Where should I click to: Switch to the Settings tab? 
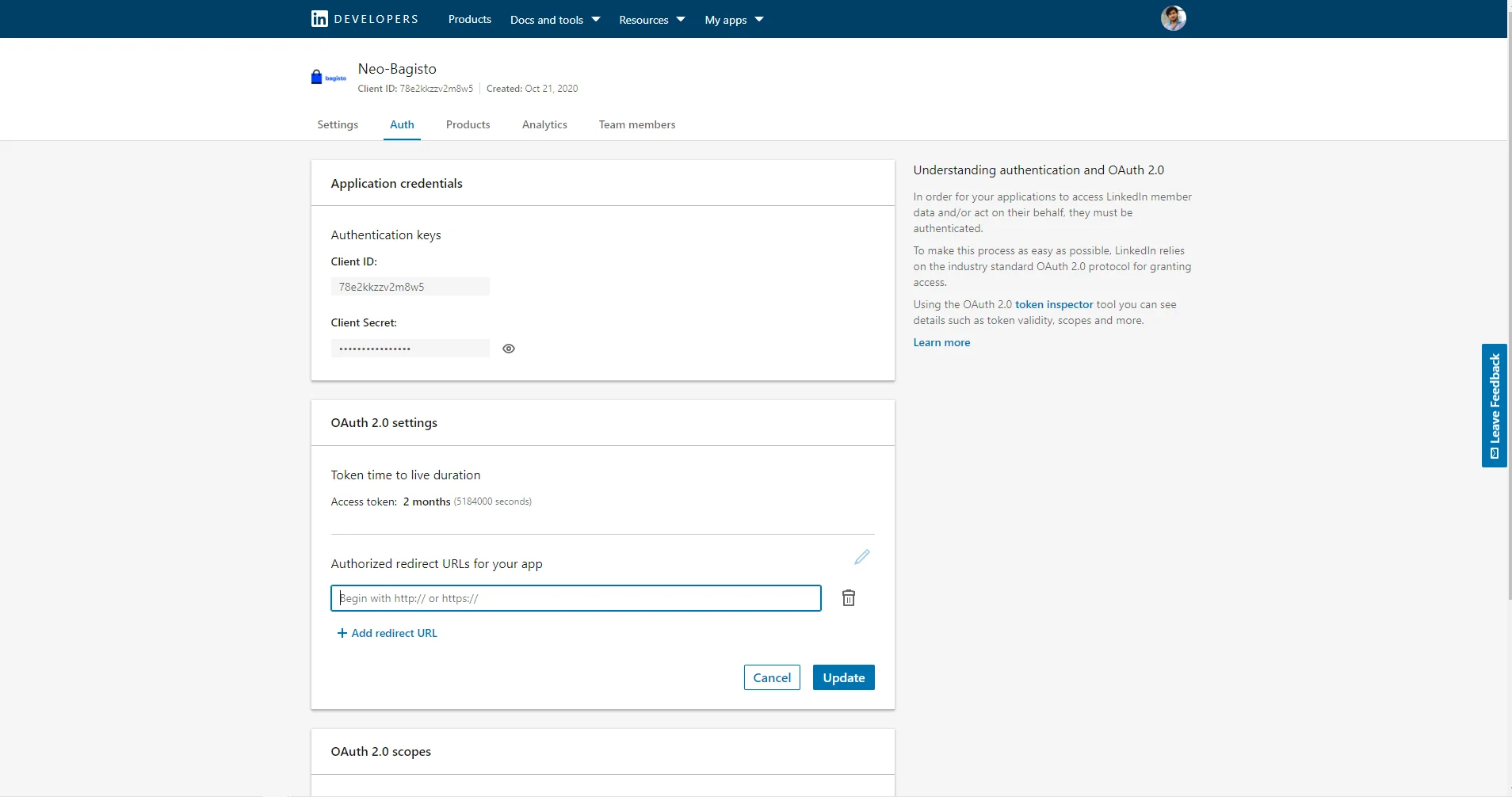[338, 124]
